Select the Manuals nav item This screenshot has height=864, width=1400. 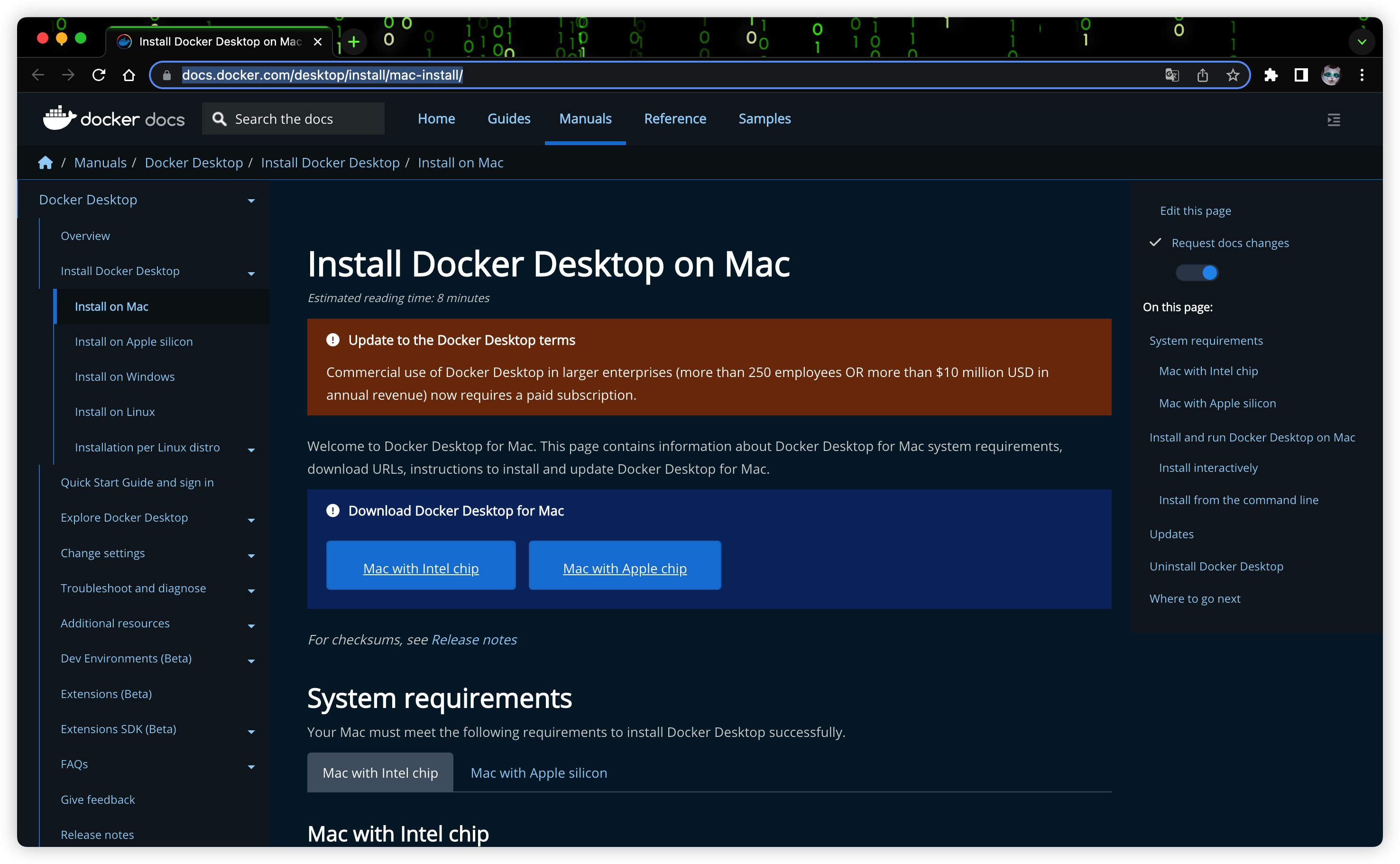point(585,118)
